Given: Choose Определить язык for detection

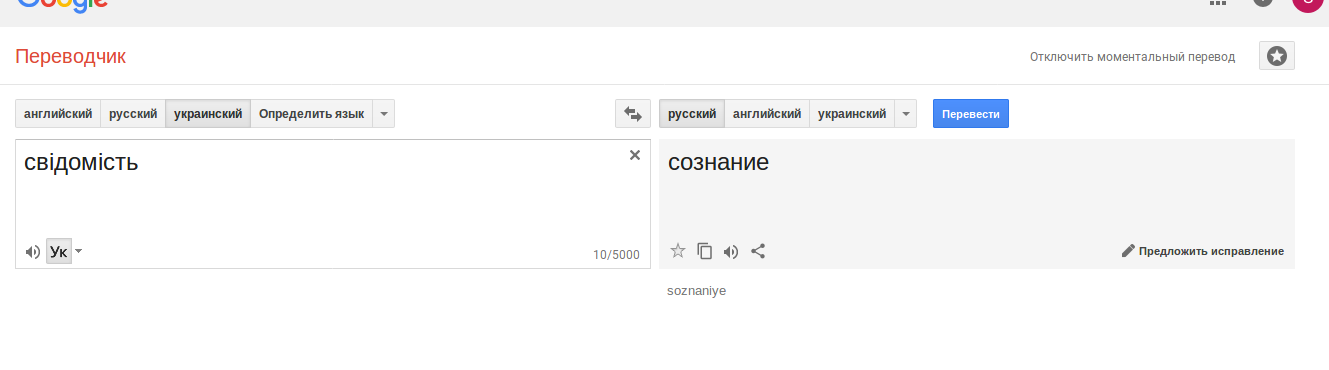Looking at the screenshot, I should (311, 114).
